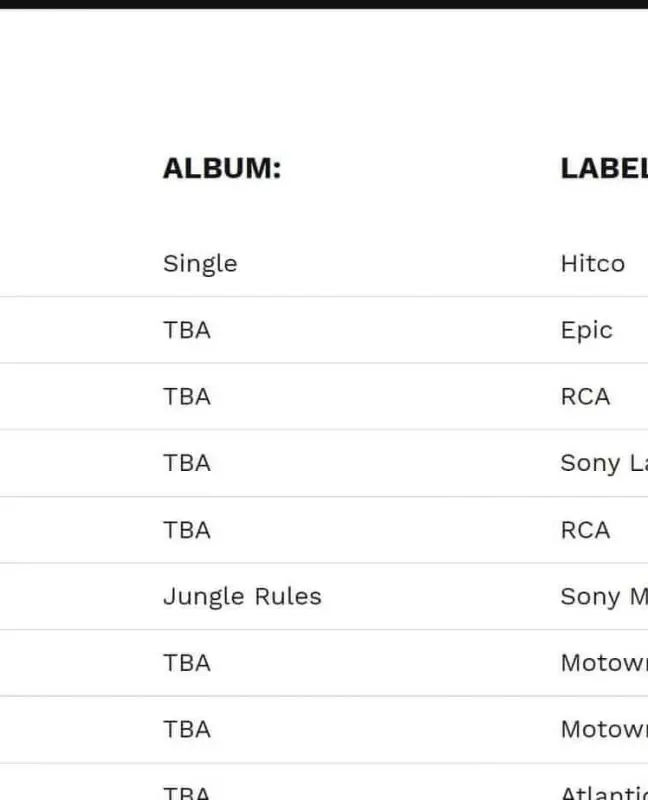Click the LABEL column header
The width and height of the screenshot is (648, 800).
click(603, 168)
